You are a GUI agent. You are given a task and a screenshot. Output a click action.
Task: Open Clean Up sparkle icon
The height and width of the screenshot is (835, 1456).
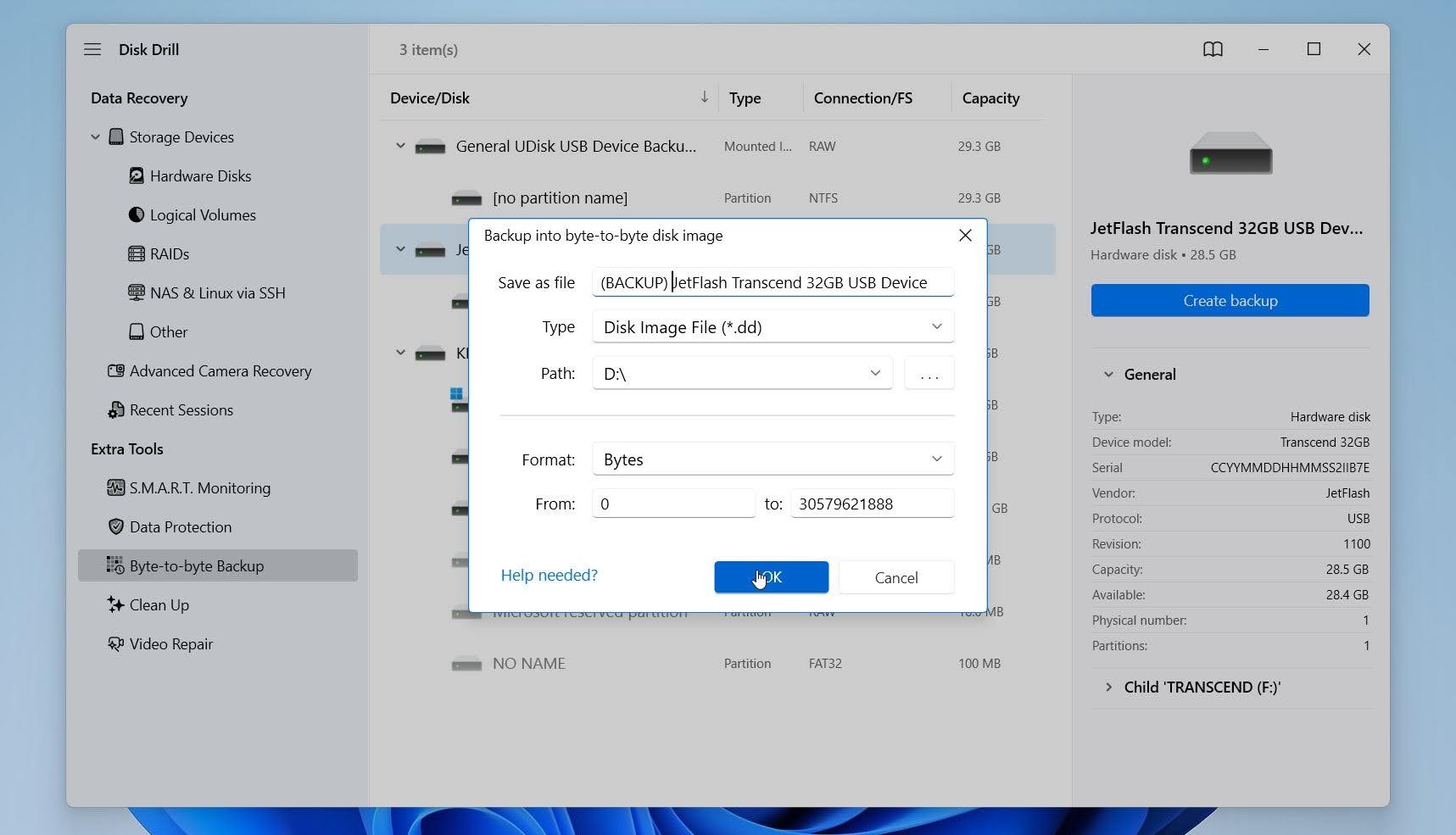click(116, 605)
